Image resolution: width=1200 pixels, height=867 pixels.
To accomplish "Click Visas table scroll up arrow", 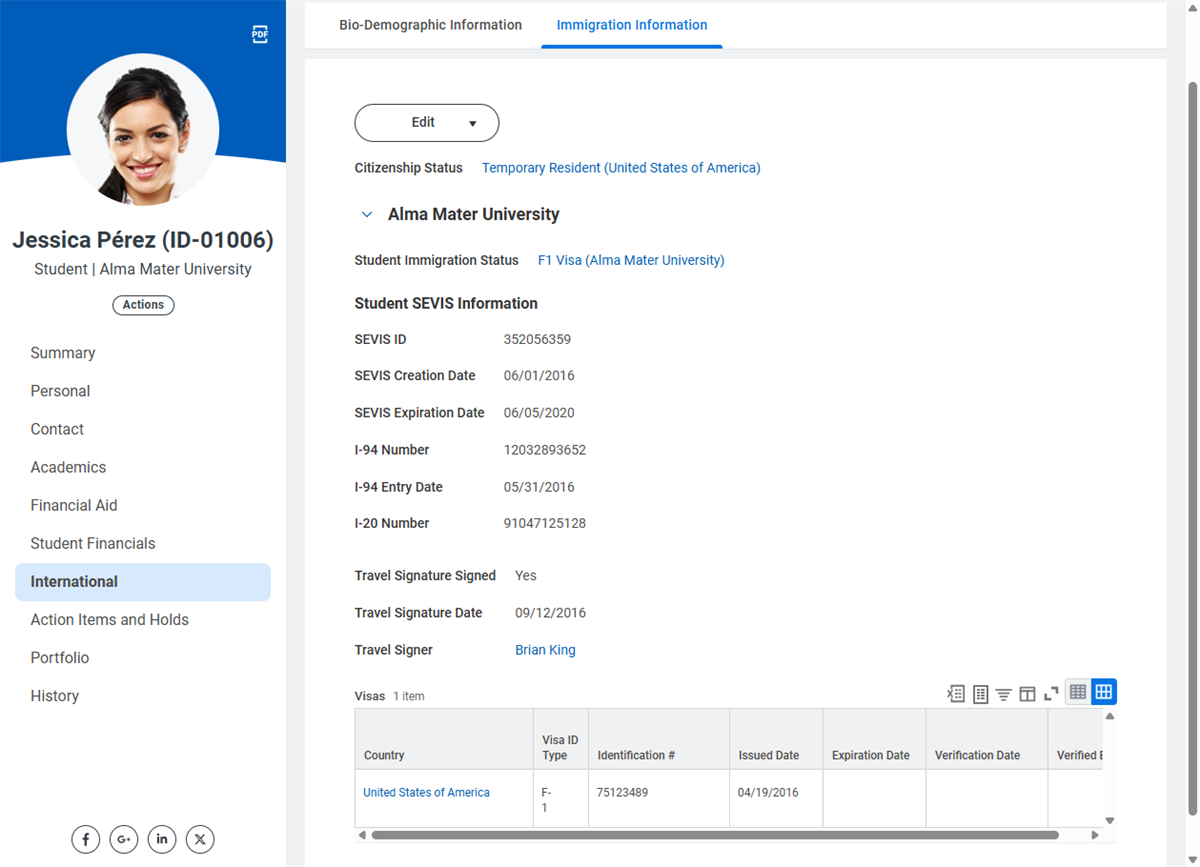I will point(1110,716).
